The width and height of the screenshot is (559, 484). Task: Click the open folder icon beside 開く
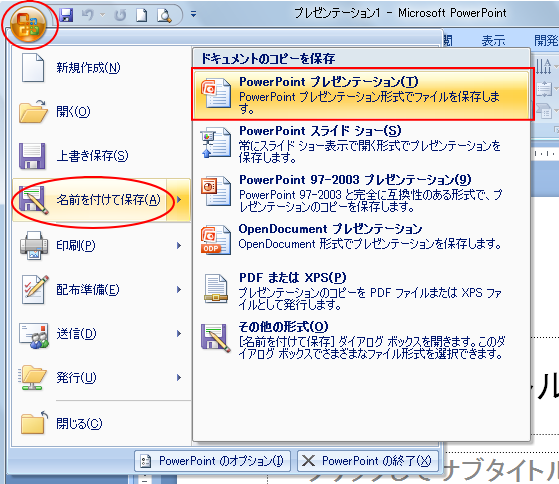coord(33,111)
